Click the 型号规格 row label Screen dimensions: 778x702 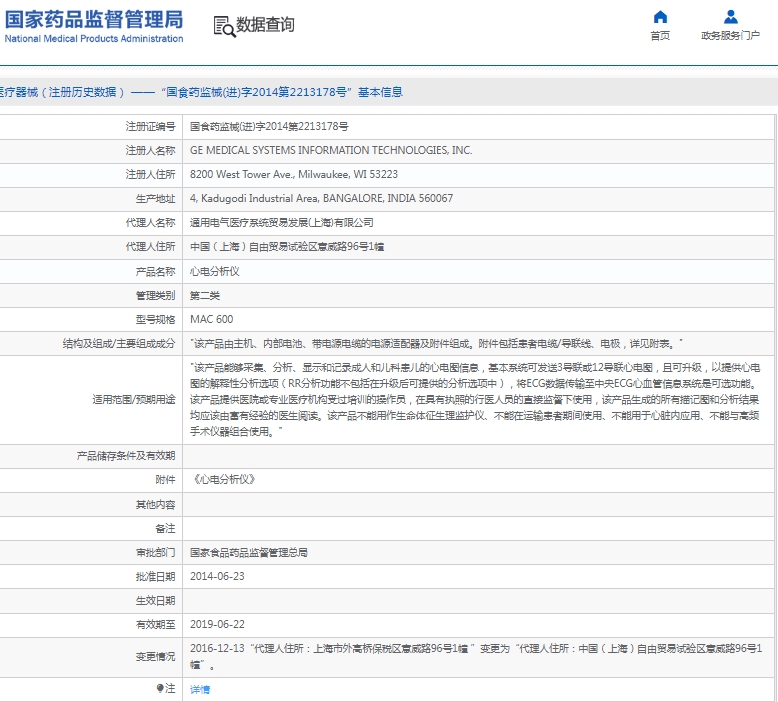(x=155, y=319)
